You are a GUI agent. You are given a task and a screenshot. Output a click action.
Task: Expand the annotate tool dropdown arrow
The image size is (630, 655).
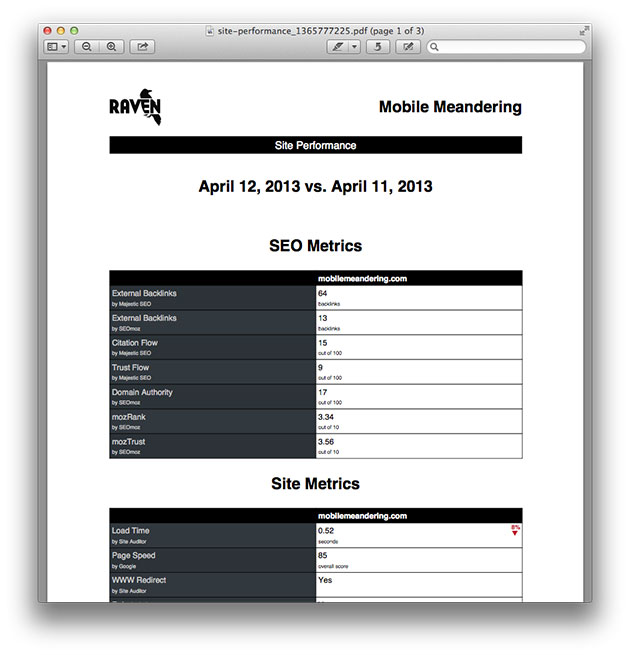(x=354, y=47)
